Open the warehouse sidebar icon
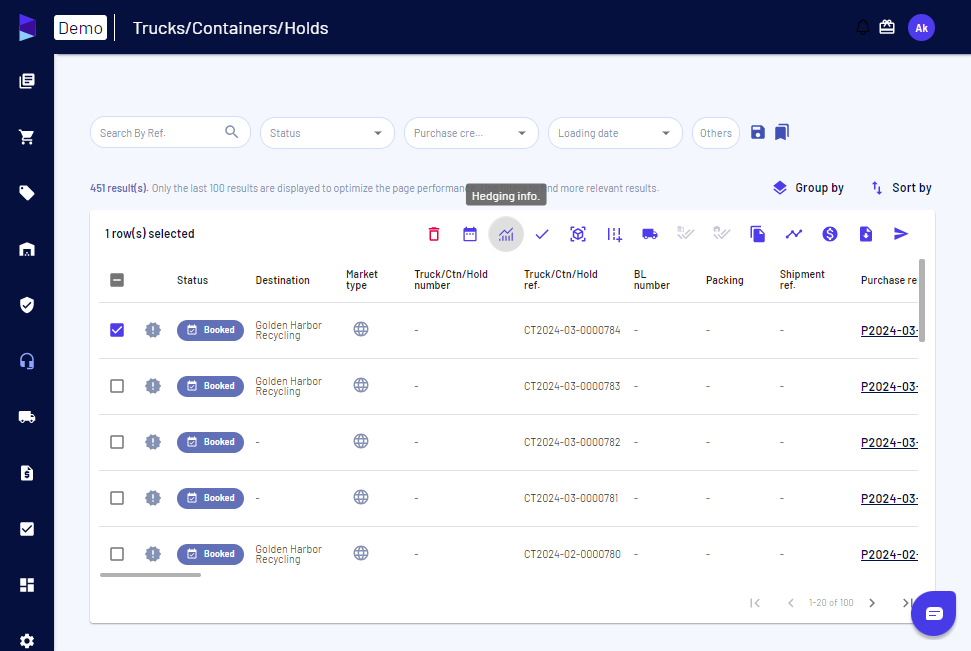Image resolution: width=971 pixels, height=651 pixels. point(27,249)
